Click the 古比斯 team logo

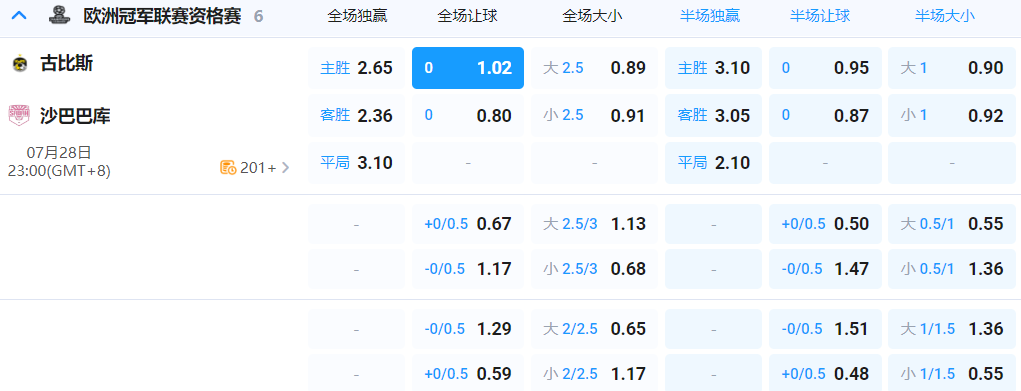coord(20,64)
